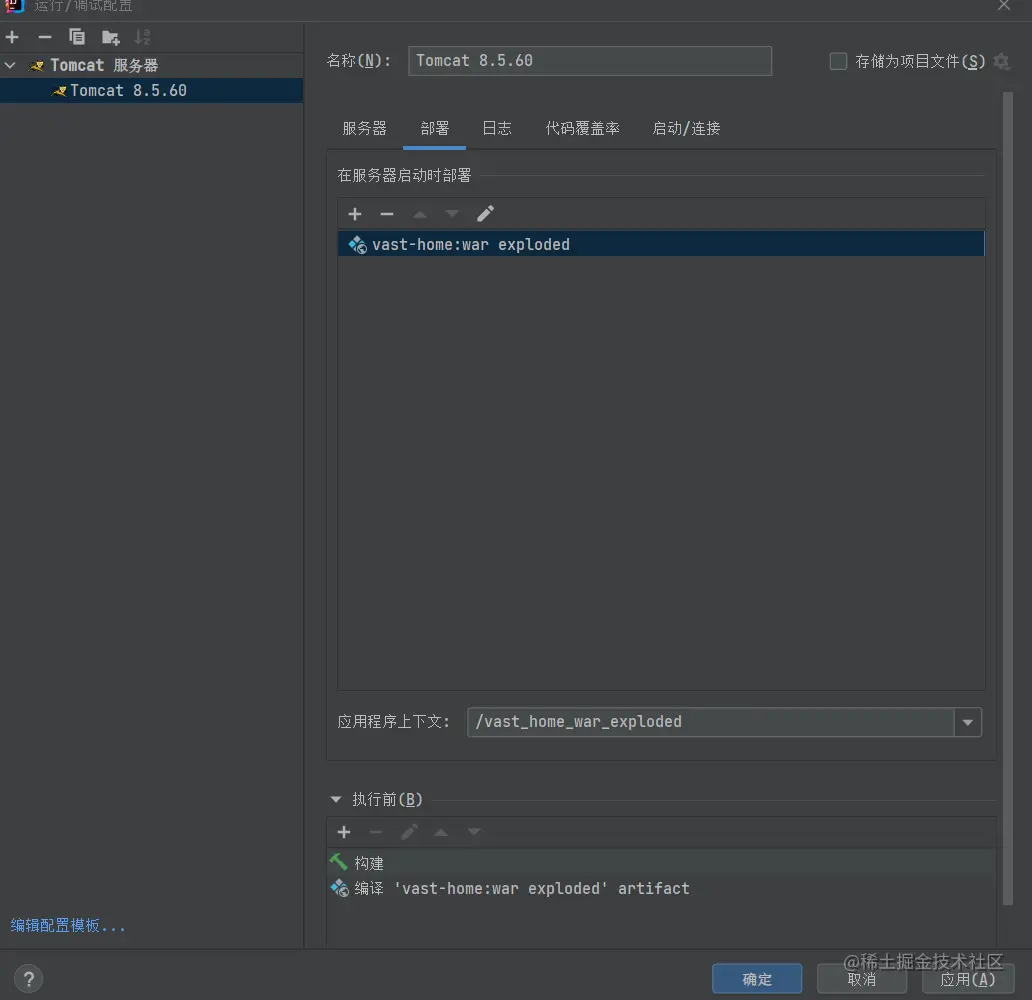Open the 启动/连接 tab
Image resolution: width=1032 pixels, height=1000 pixels.
point(686,128)
